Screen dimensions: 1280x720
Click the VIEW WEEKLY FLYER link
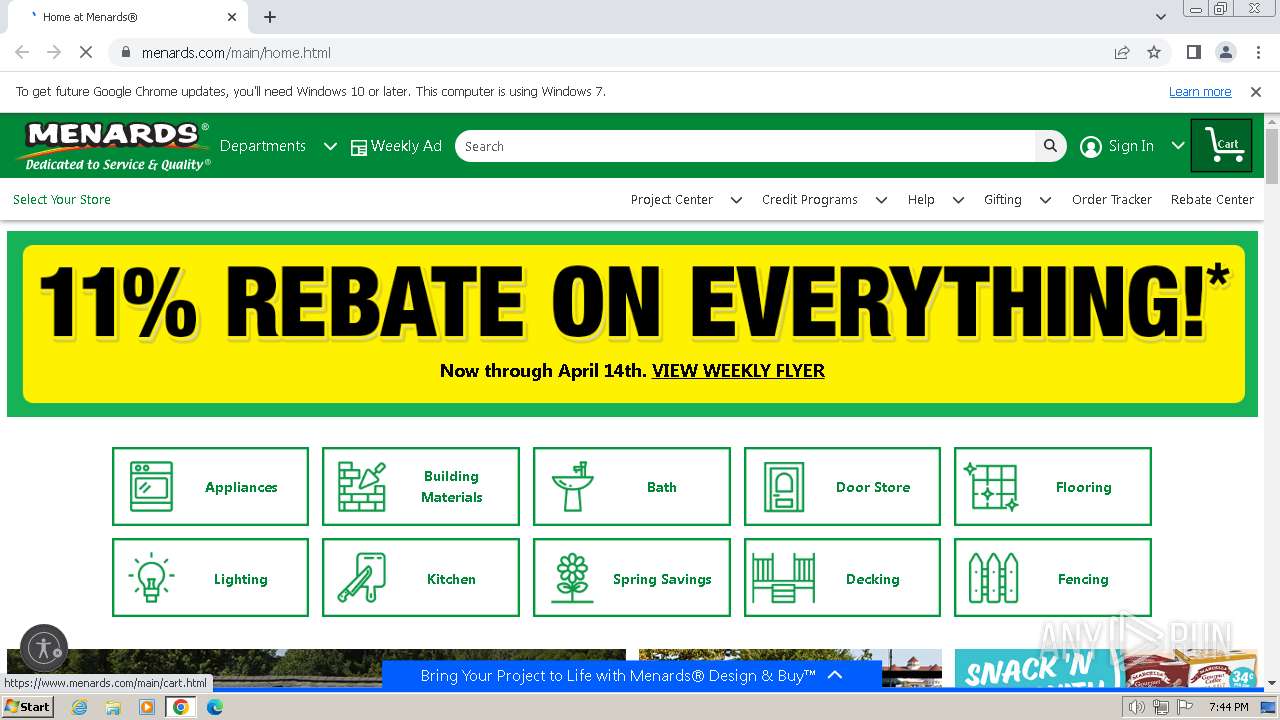click(x=738, y=371)
